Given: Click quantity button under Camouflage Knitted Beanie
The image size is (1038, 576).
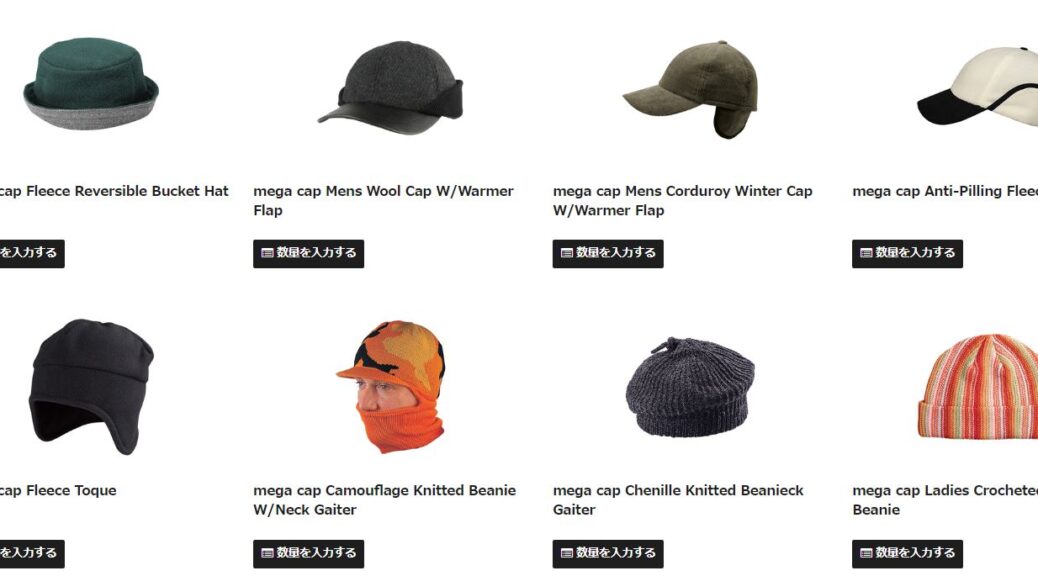Looking at the screenshot, I should pos(308,553).
